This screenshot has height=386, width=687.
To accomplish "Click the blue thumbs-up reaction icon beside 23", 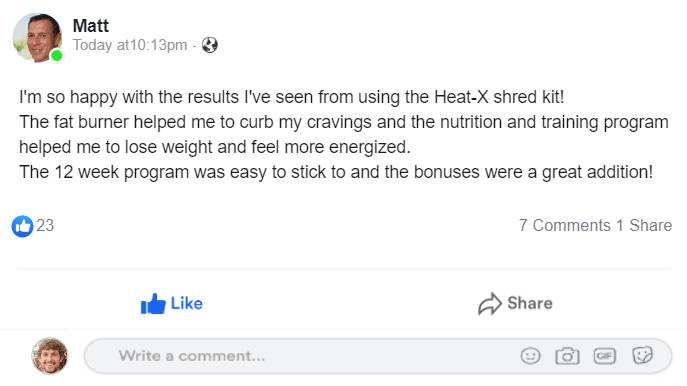I will (x=22, y=227).
